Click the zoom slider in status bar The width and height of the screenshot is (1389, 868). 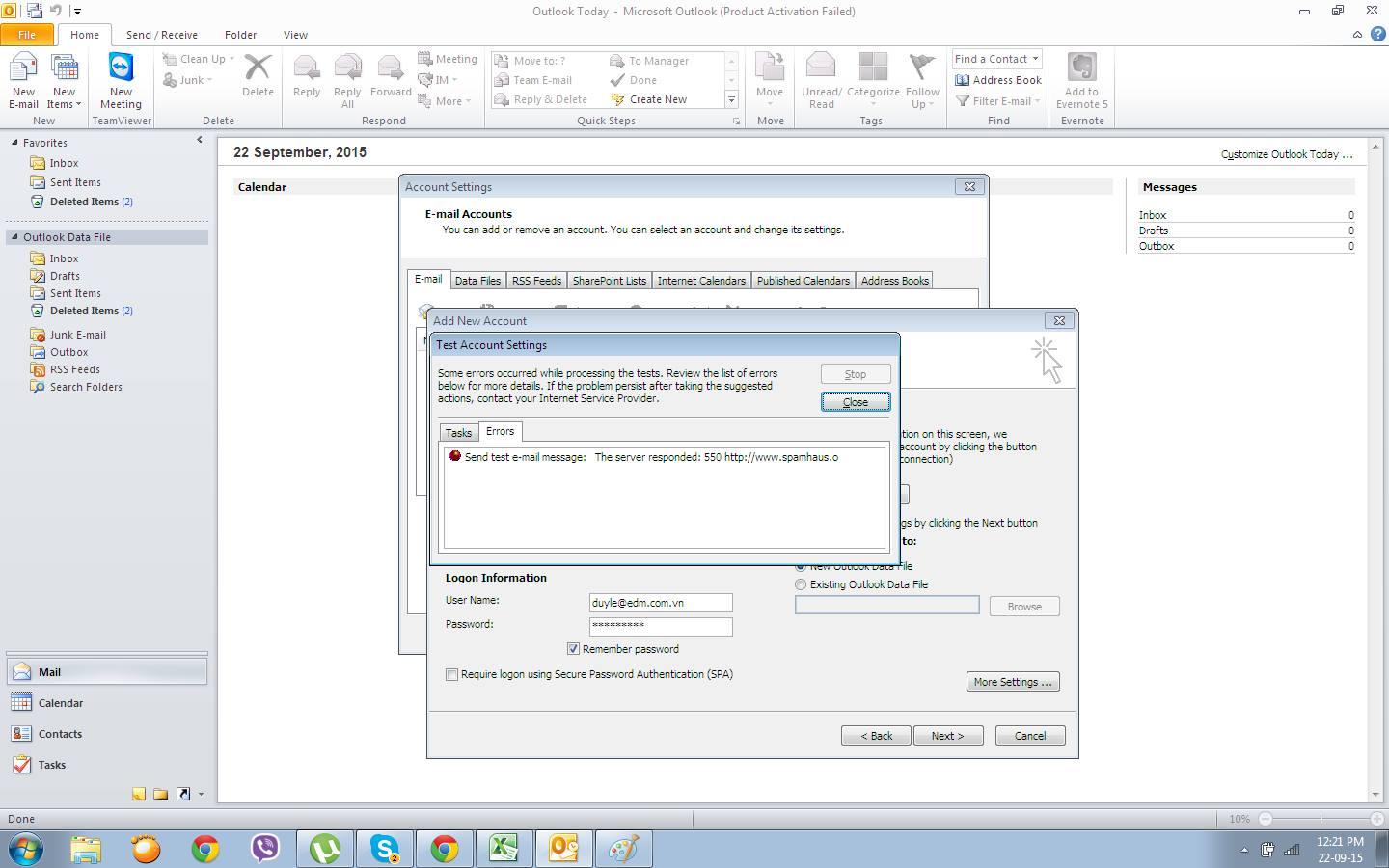pyautogui.click(x=1321, y=819)
